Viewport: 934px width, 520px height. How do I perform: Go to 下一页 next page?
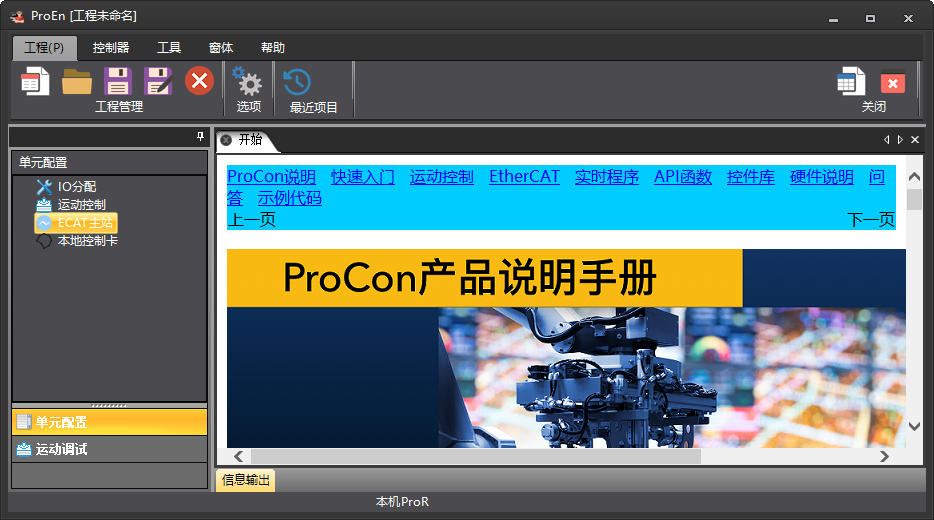point(871,220)
